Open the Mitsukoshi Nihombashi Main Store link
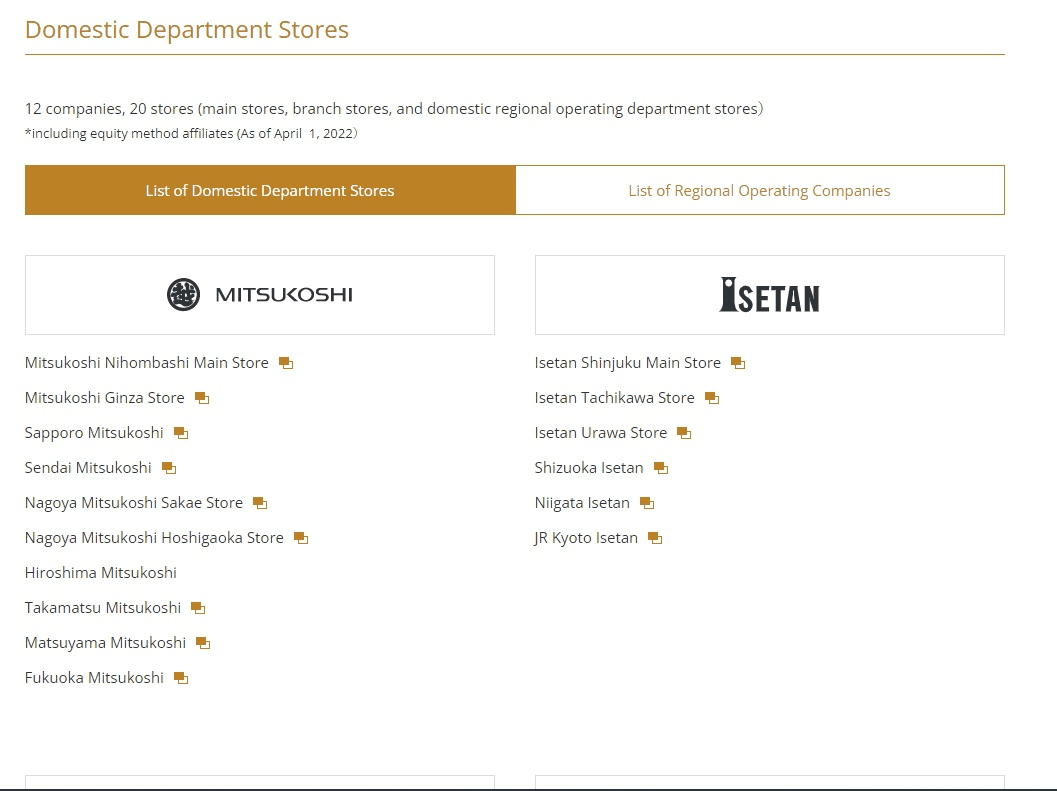The width and height of the screenshot is (1057, 791). 146,363
